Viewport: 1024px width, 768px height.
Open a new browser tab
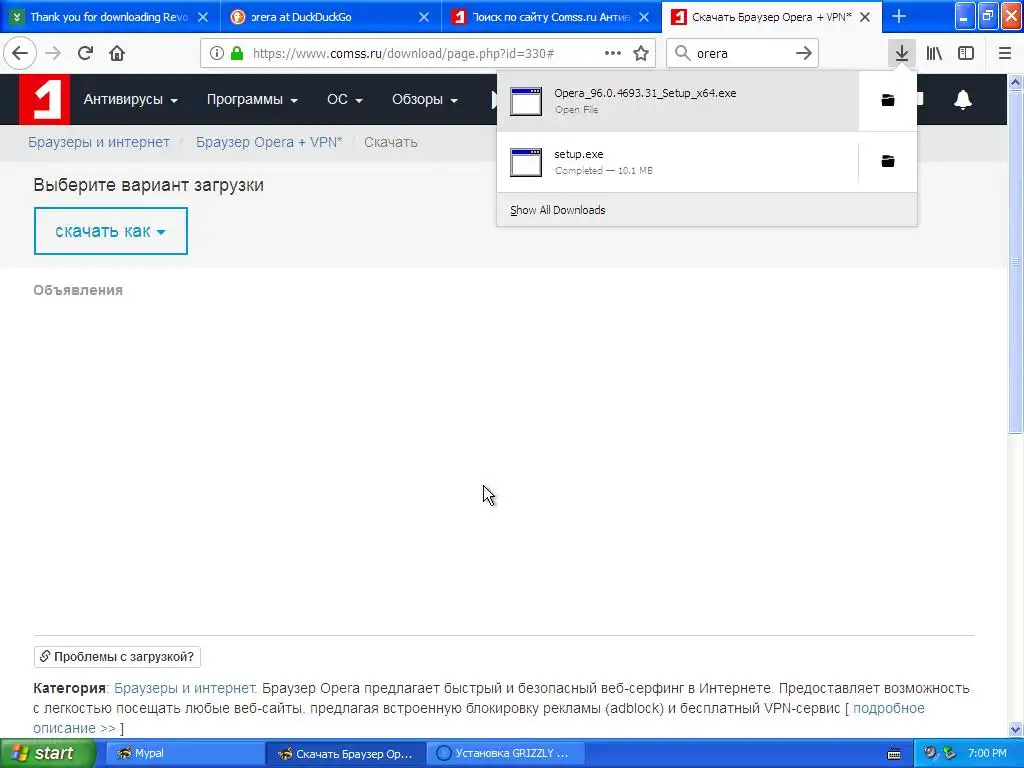[899, 17]
